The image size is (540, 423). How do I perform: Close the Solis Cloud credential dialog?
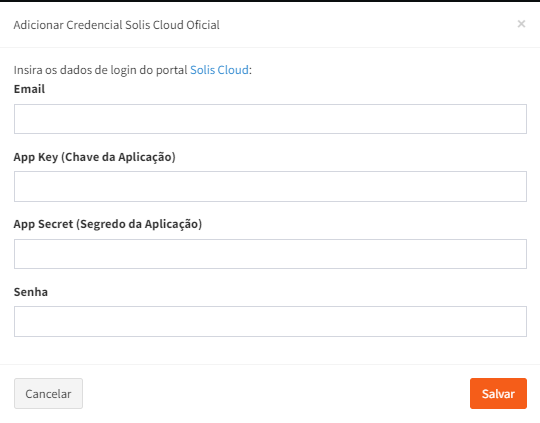coord(521,24)
